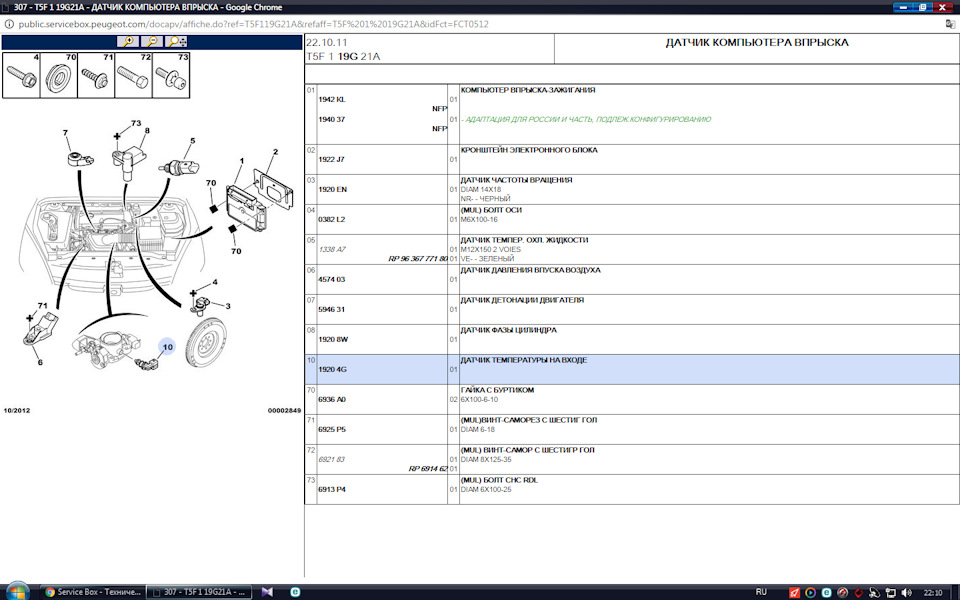Open superseded part number 1338 A7
This screenshot has width=960, height=600.
[332, 249]
